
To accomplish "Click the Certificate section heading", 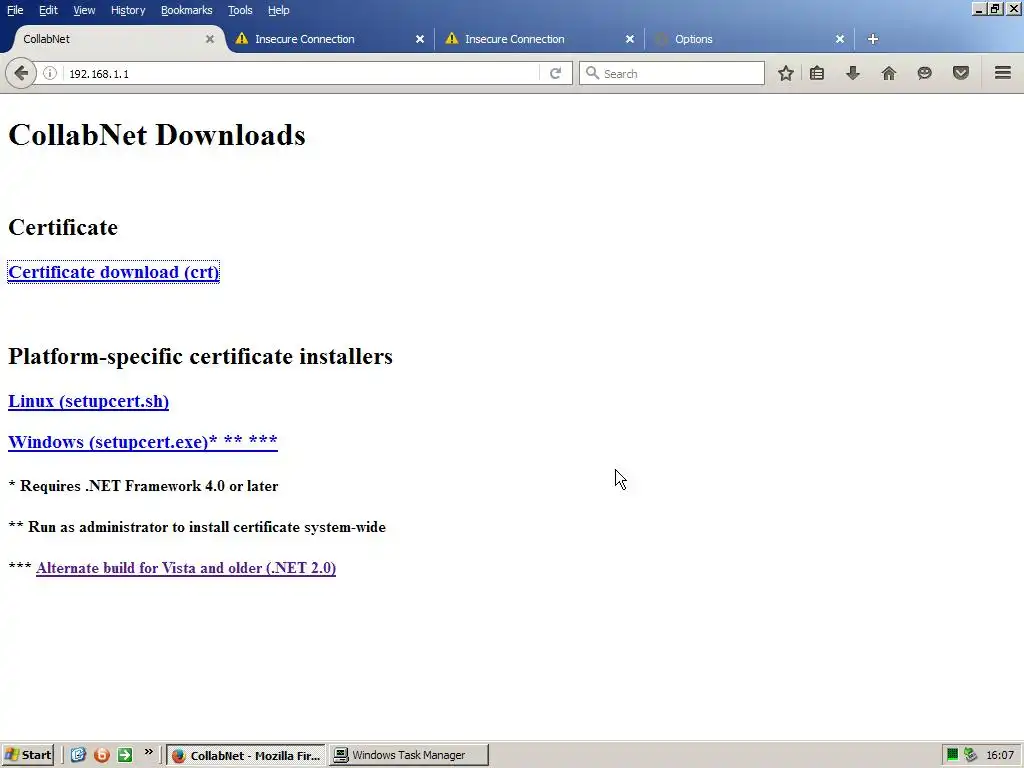I will [63, 227].
